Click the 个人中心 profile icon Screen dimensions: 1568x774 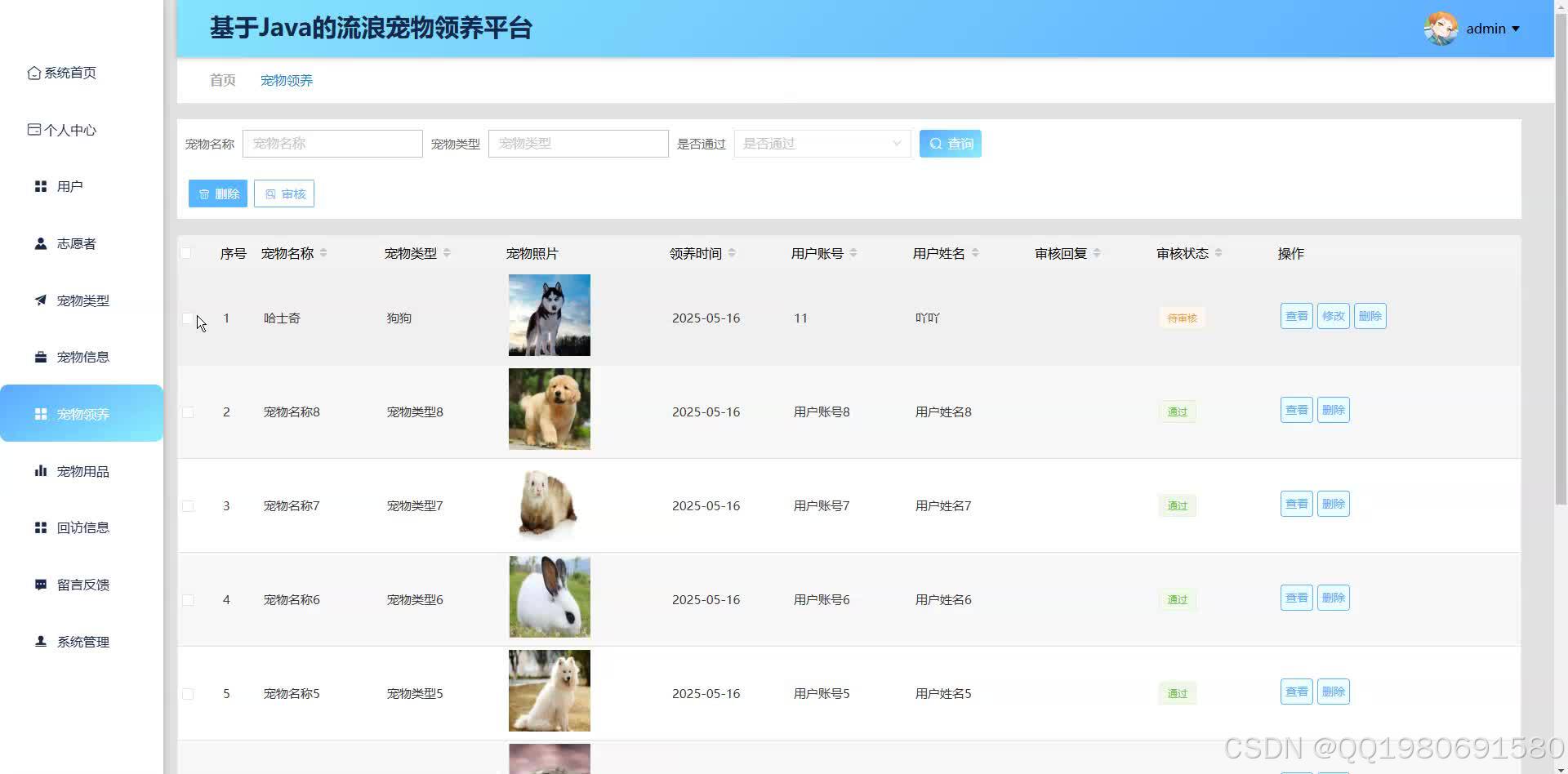pos(33,129)
